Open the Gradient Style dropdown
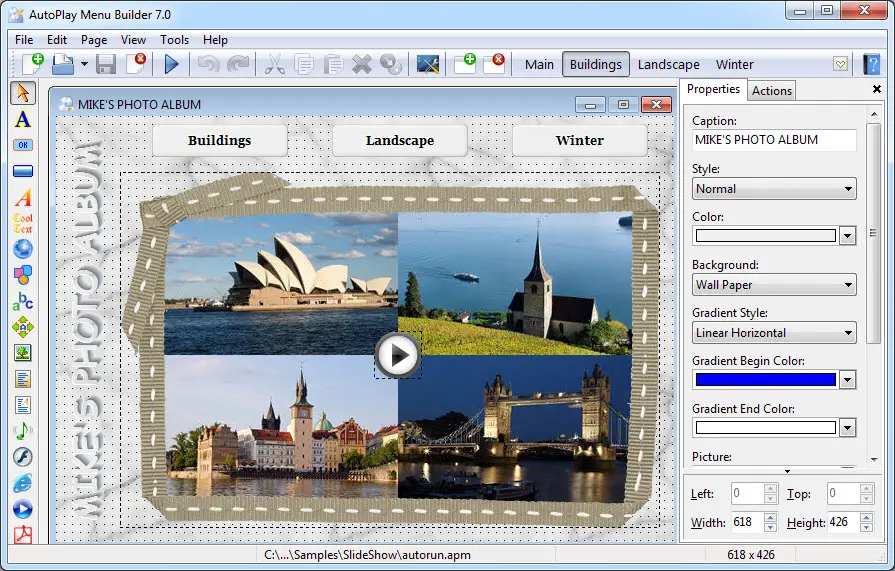 coord(774,333)
